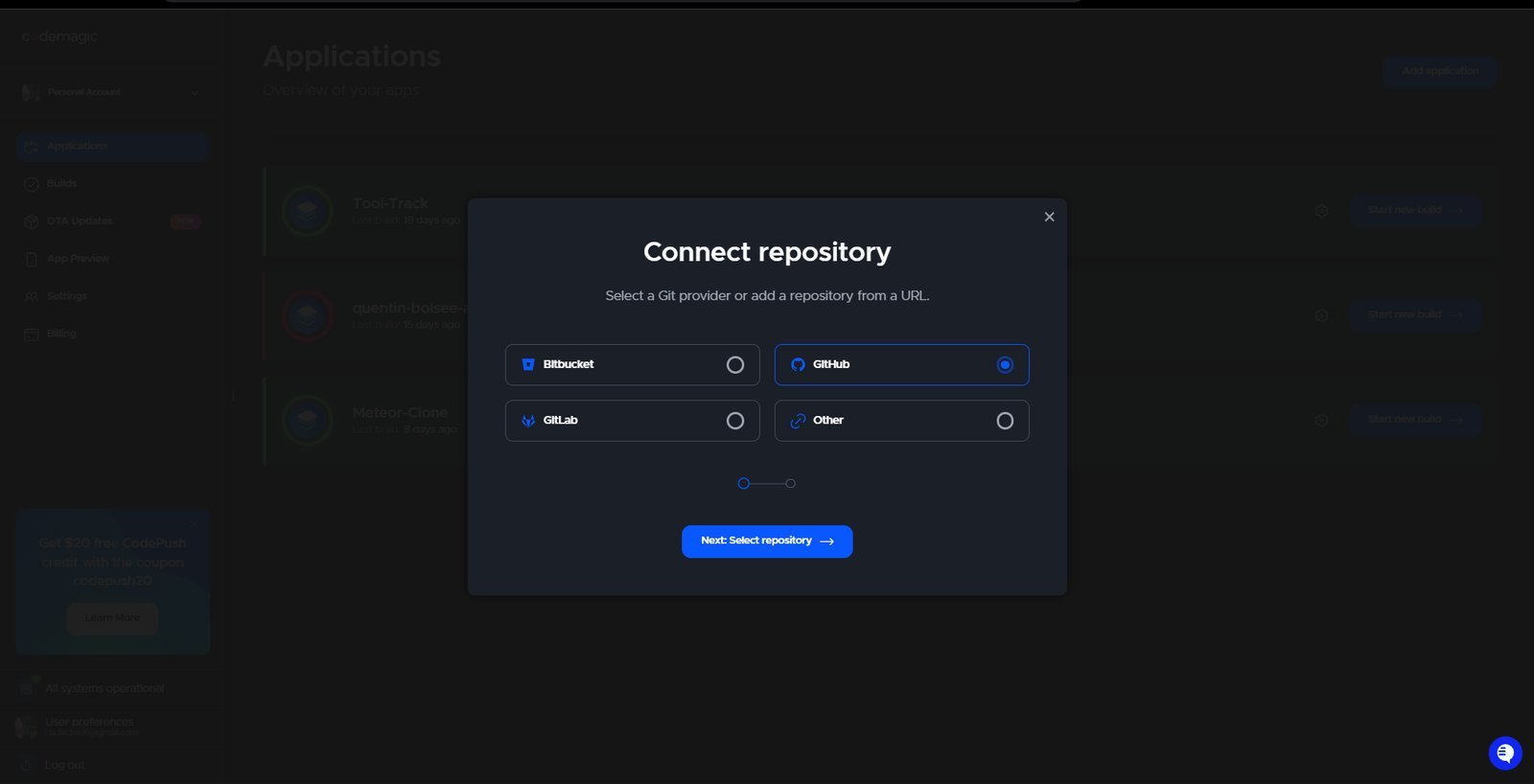Click the App Preview sidebar icon
The width and height of the screenshot is (1534, 784).
31,259
